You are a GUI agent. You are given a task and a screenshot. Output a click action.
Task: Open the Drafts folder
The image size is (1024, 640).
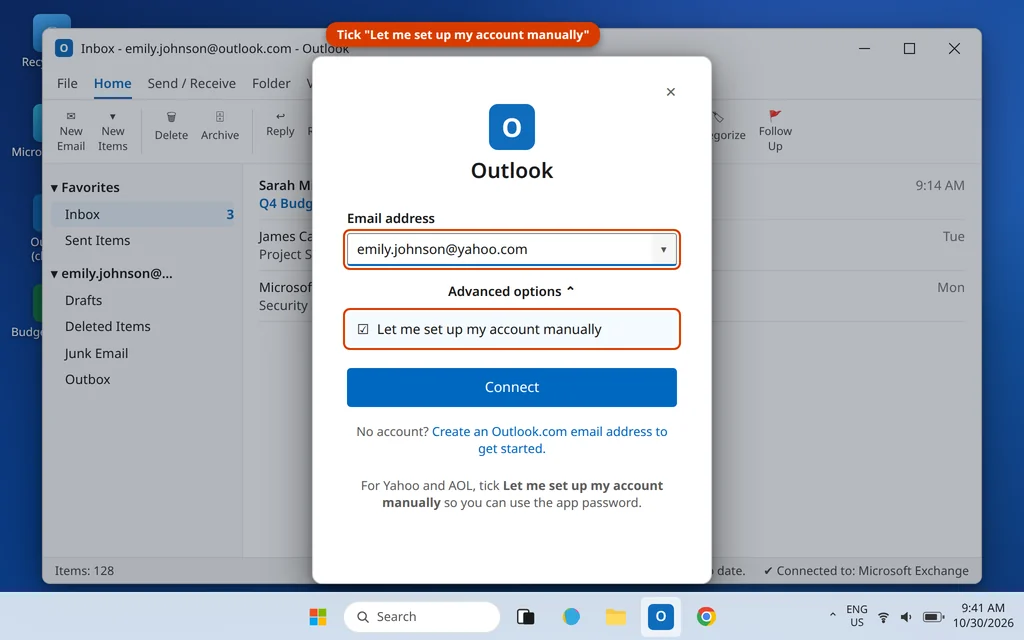coord(83,300)
